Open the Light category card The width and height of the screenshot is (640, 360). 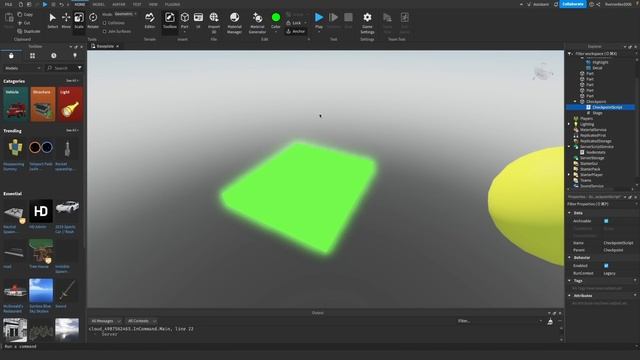(70, 104)
